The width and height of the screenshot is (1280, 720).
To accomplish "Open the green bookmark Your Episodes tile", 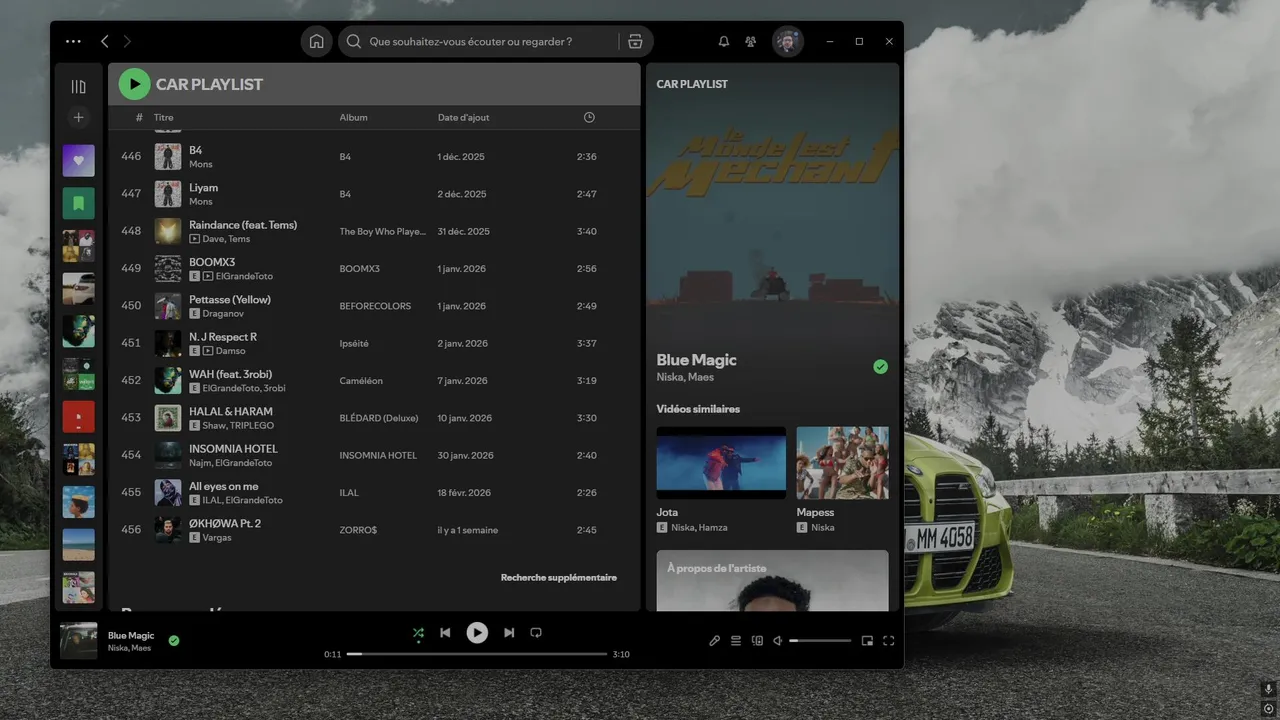I will (78, 203).
